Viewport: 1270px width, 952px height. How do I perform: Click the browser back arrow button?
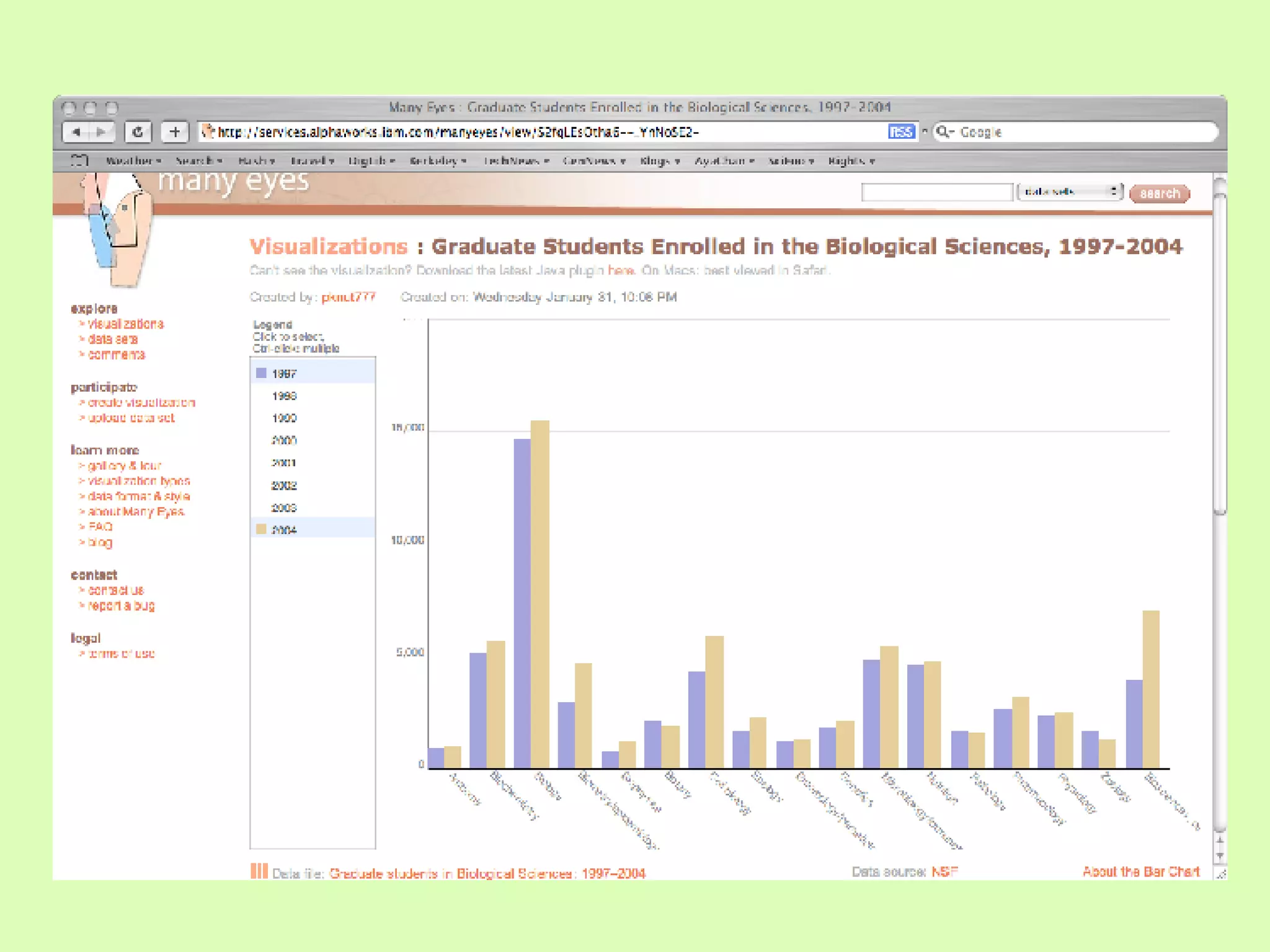(77, 131)
